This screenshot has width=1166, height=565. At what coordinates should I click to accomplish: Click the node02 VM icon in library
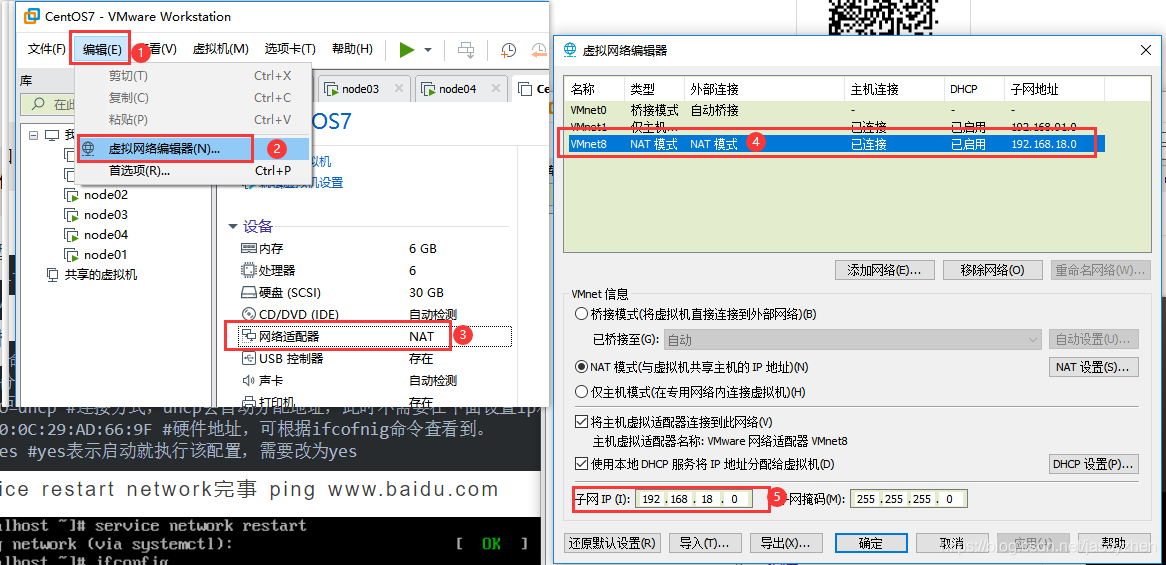pyautogui.click(x=71, y=195)
